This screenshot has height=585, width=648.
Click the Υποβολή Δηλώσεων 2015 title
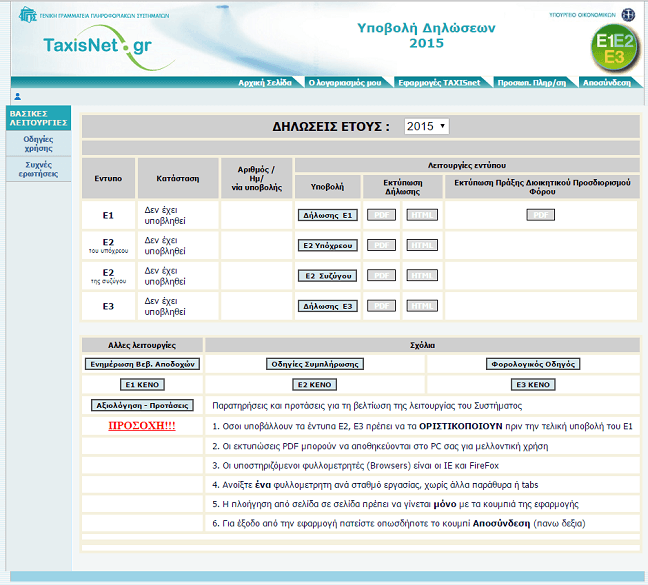click(x=426, y=36)
